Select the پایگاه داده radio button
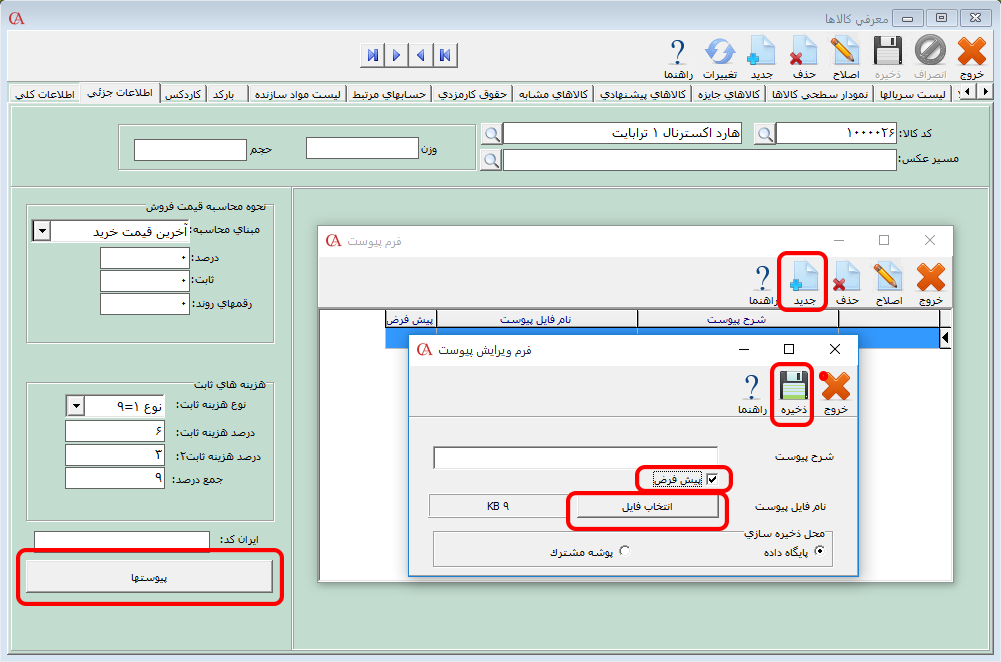The image size is (1001, 662). click(x=820, y=551)
